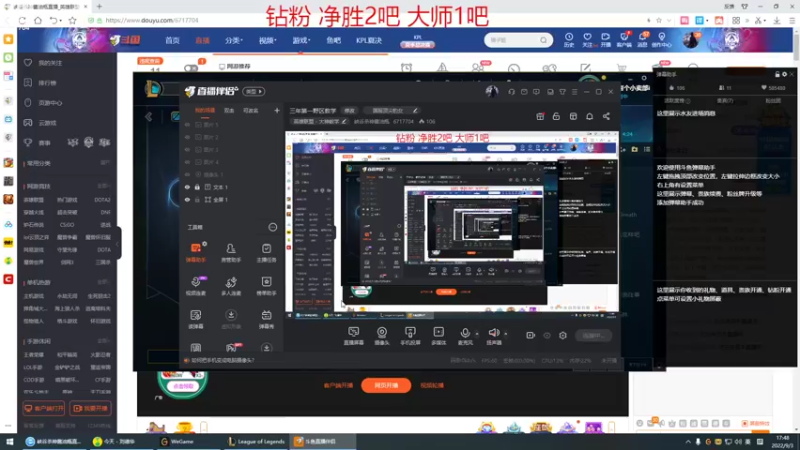The image size is (800, 450).
Task: Open the 如何把手机变成电脑摄像头 help link
Action: 222,360
